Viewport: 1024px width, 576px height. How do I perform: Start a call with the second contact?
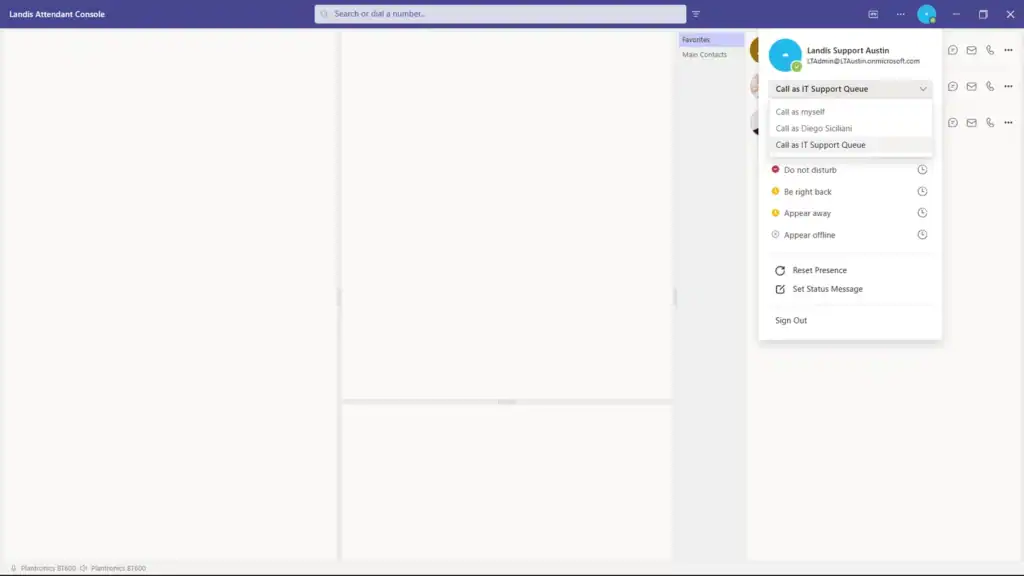[x=990, y=86]
